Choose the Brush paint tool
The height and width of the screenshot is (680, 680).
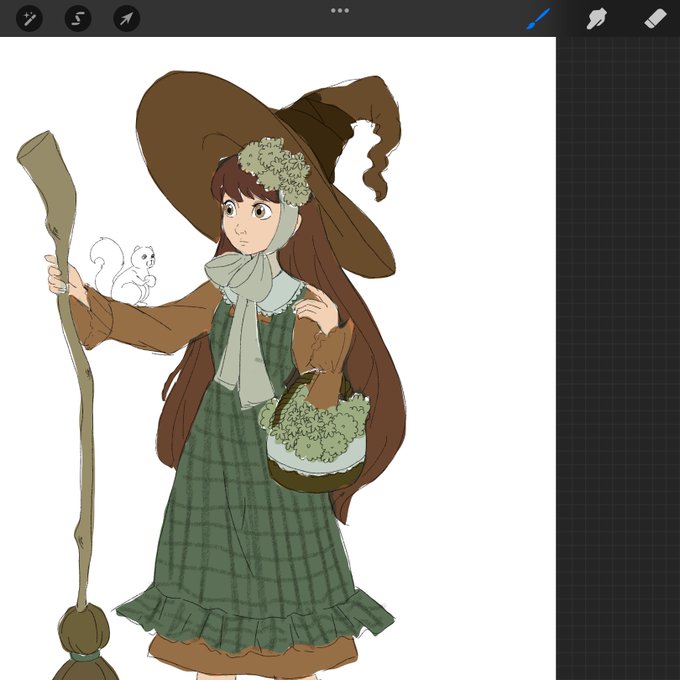(x=538, y=18)
